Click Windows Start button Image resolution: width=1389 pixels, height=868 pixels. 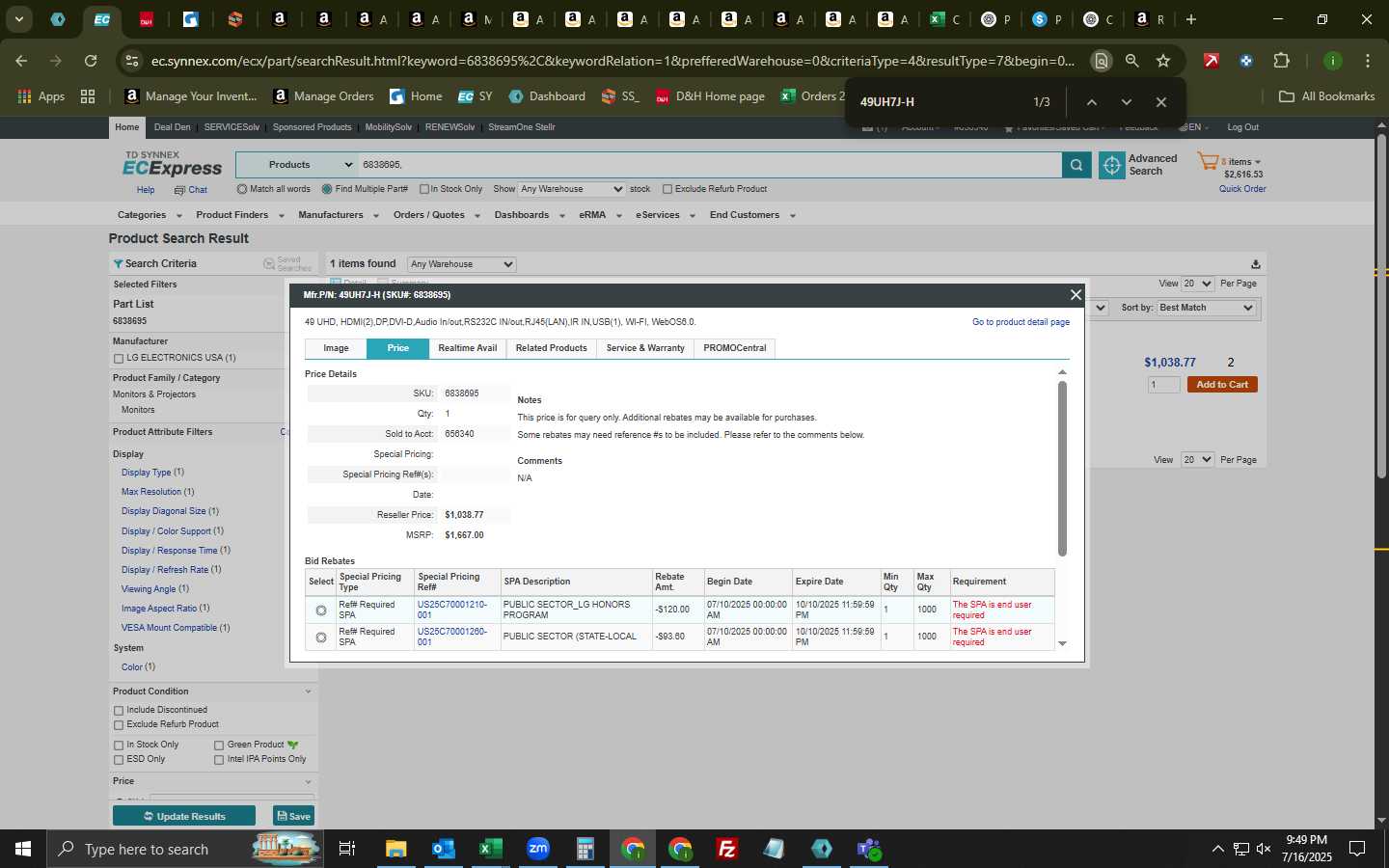point(23,849)
